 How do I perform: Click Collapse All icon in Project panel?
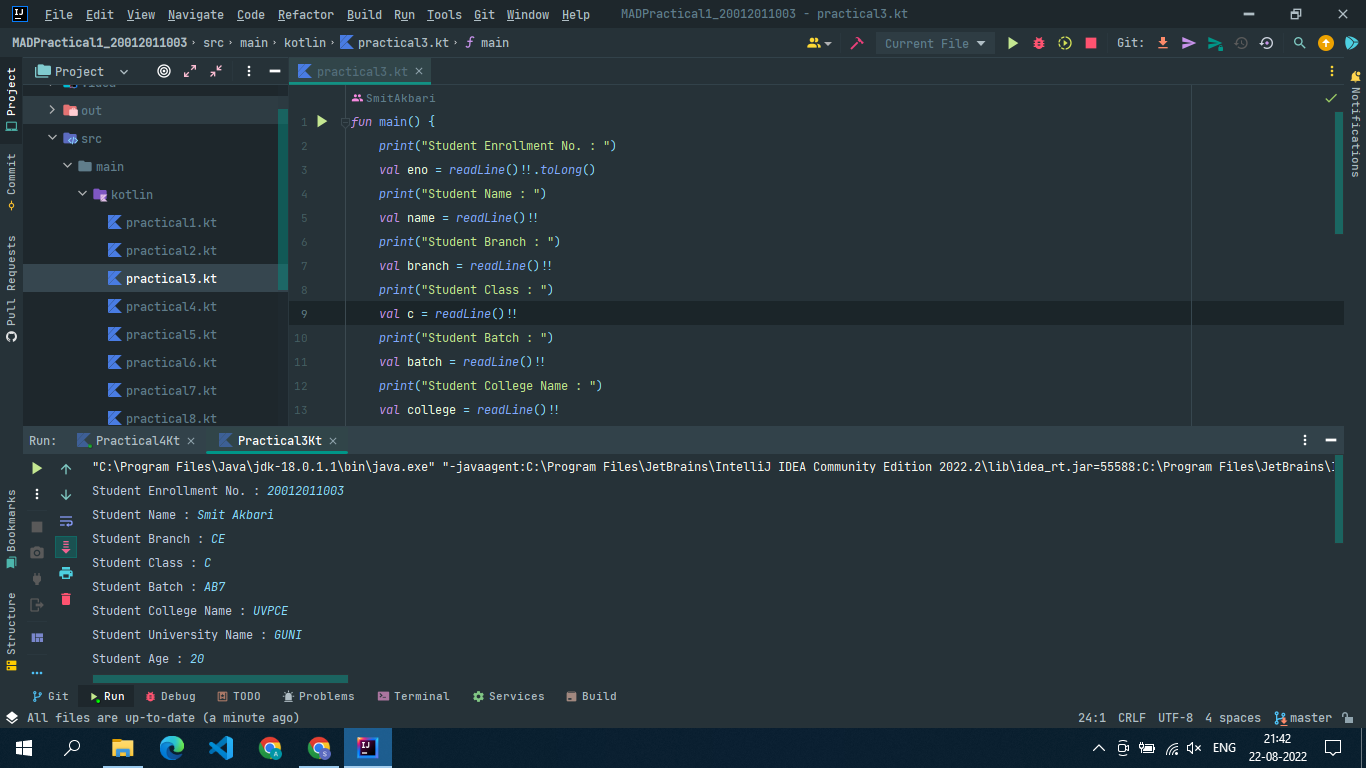pos(216,71)
